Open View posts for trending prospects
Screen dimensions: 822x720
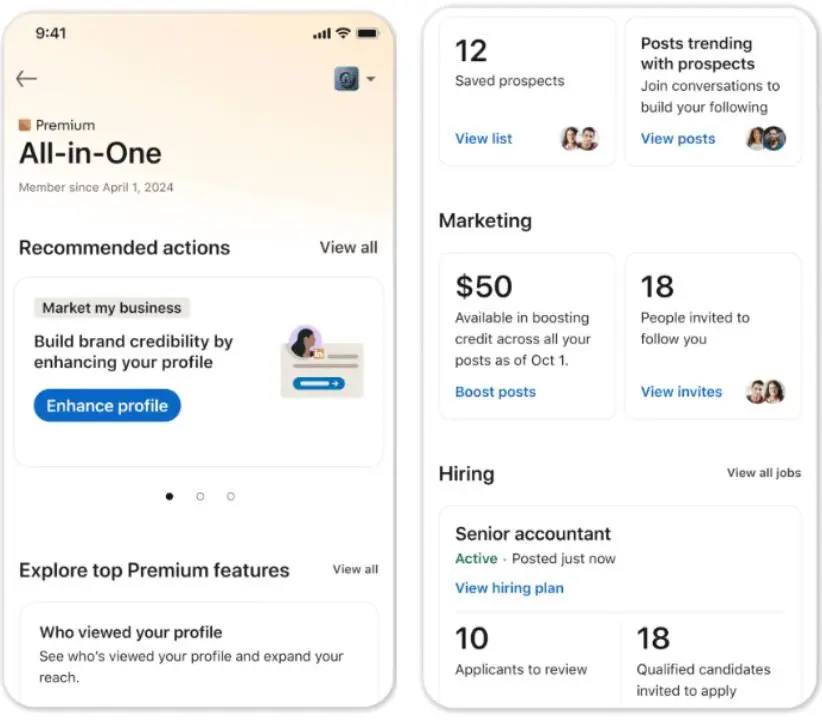click(678, 139)
